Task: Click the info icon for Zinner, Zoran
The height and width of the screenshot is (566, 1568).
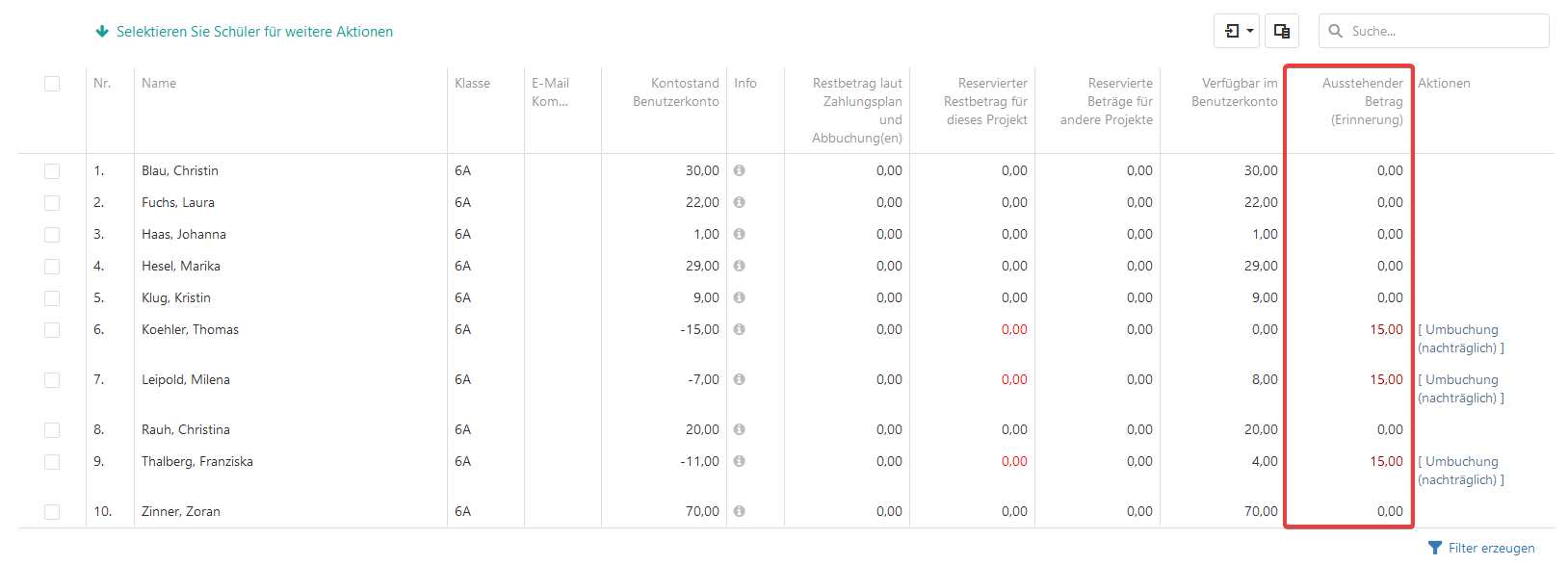Action: tap(739, 511)
